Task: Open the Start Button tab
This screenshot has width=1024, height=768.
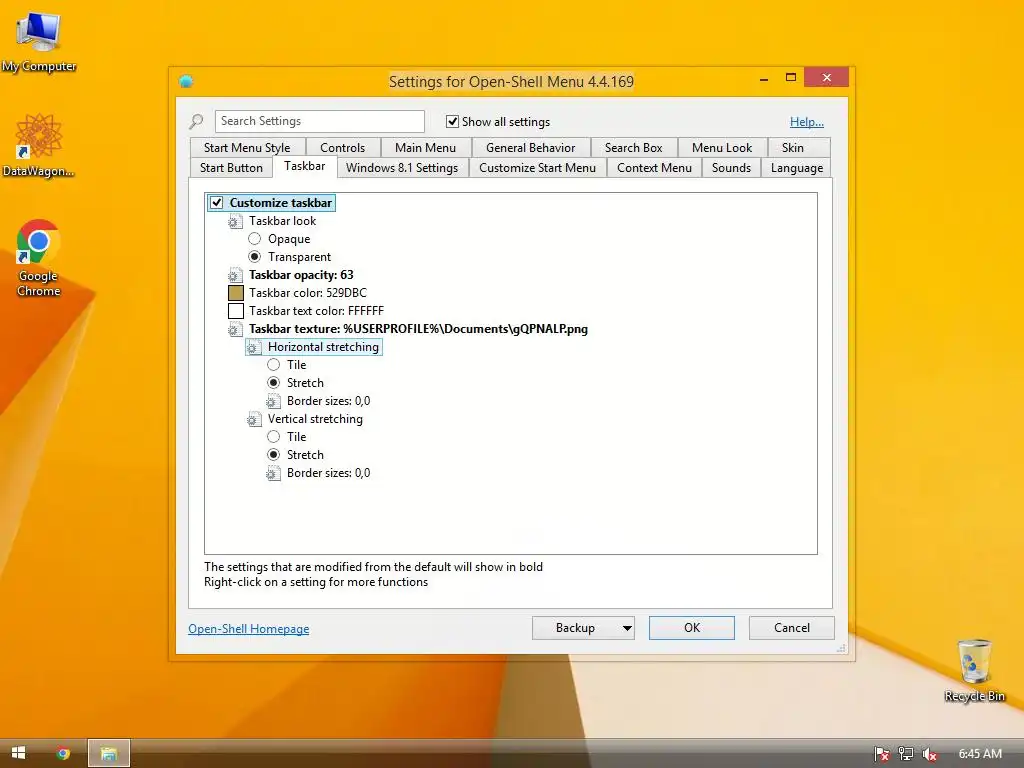Action: pyautogui.click(x=231, y=168)
